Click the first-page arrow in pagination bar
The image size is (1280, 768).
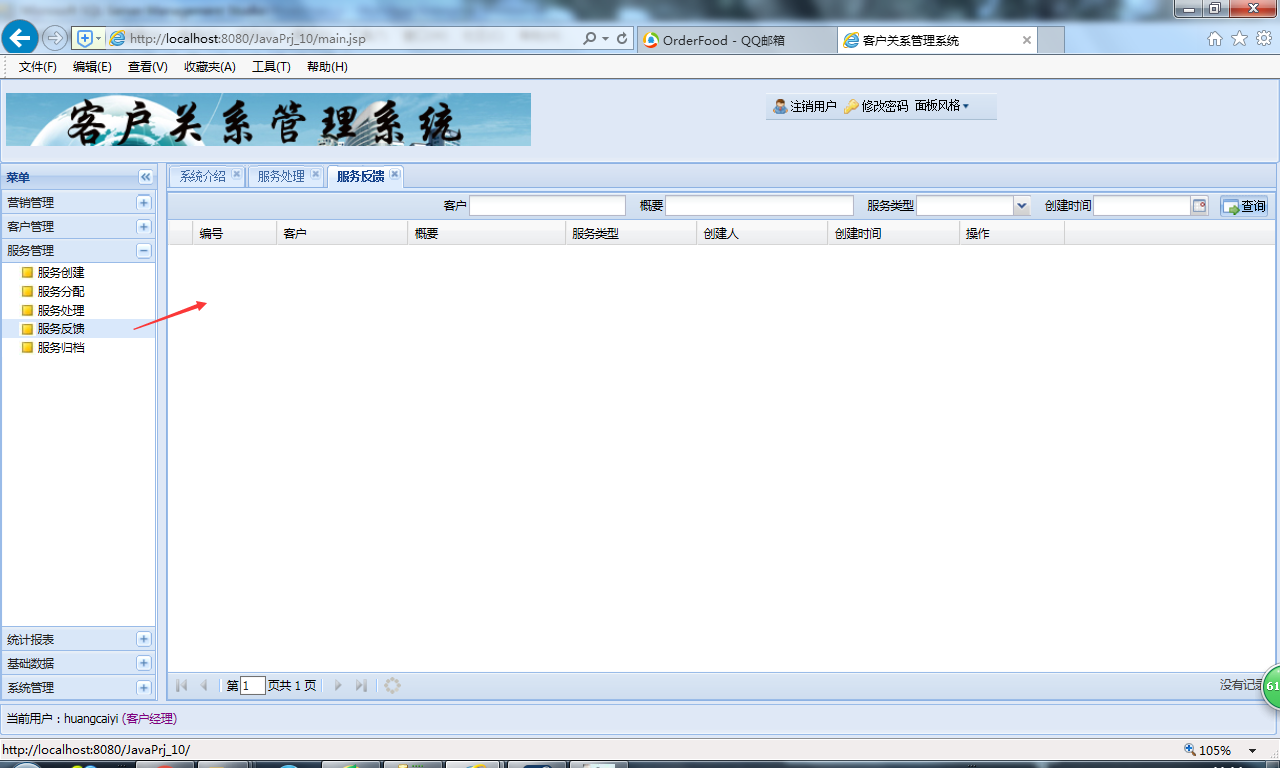(181, 685)
